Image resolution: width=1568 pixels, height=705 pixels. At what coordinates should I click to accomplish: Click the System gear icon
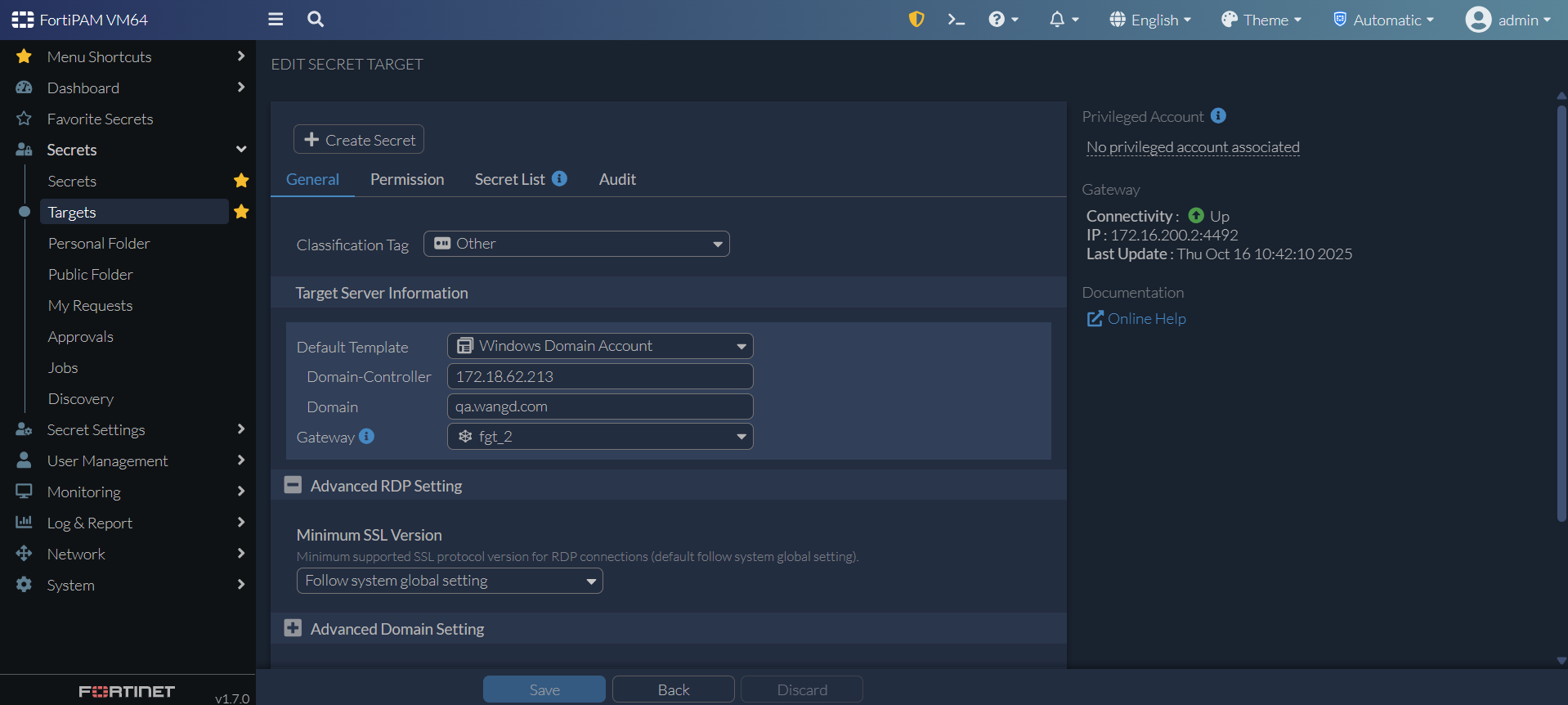pyautogui.click(x=24, y=585)
